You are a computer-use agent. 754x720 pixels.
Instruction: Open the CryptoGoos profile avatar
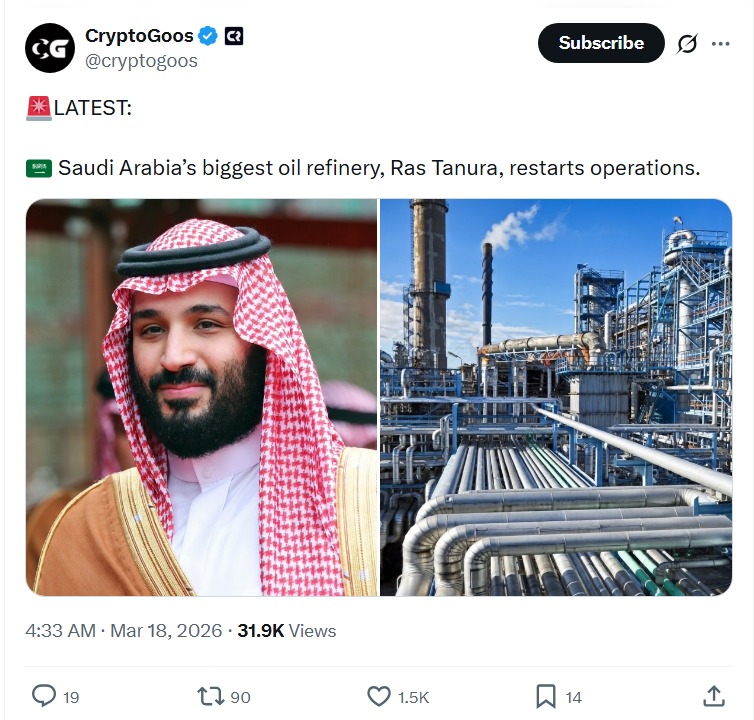coord(50,48)
